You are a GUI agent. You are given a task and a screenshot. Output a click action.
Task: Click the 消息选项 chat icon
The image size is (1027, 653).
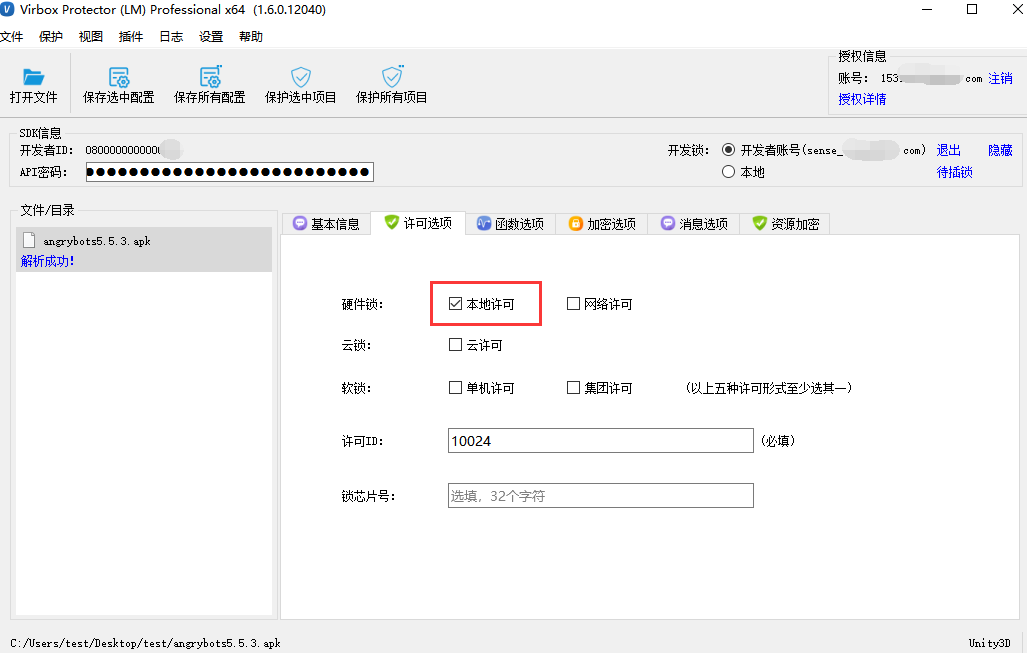point(667,223)
